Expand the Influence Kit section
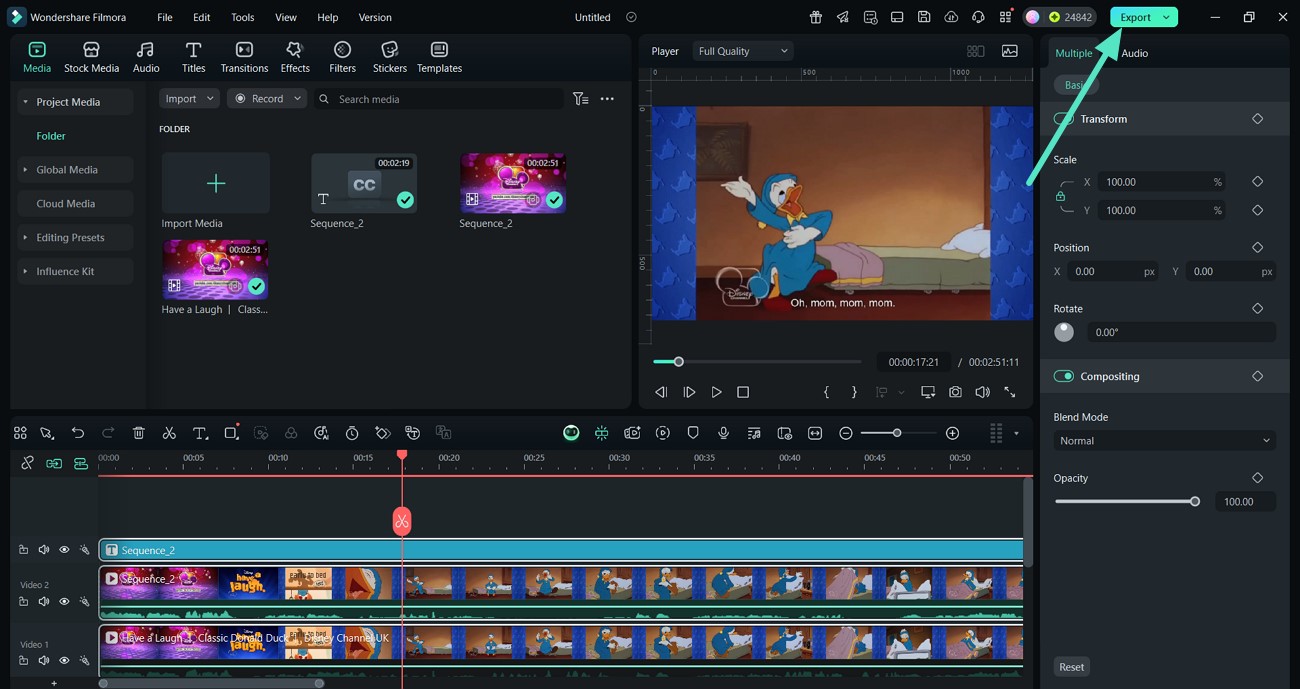The image size is (1300, 689). coord(25,272)
